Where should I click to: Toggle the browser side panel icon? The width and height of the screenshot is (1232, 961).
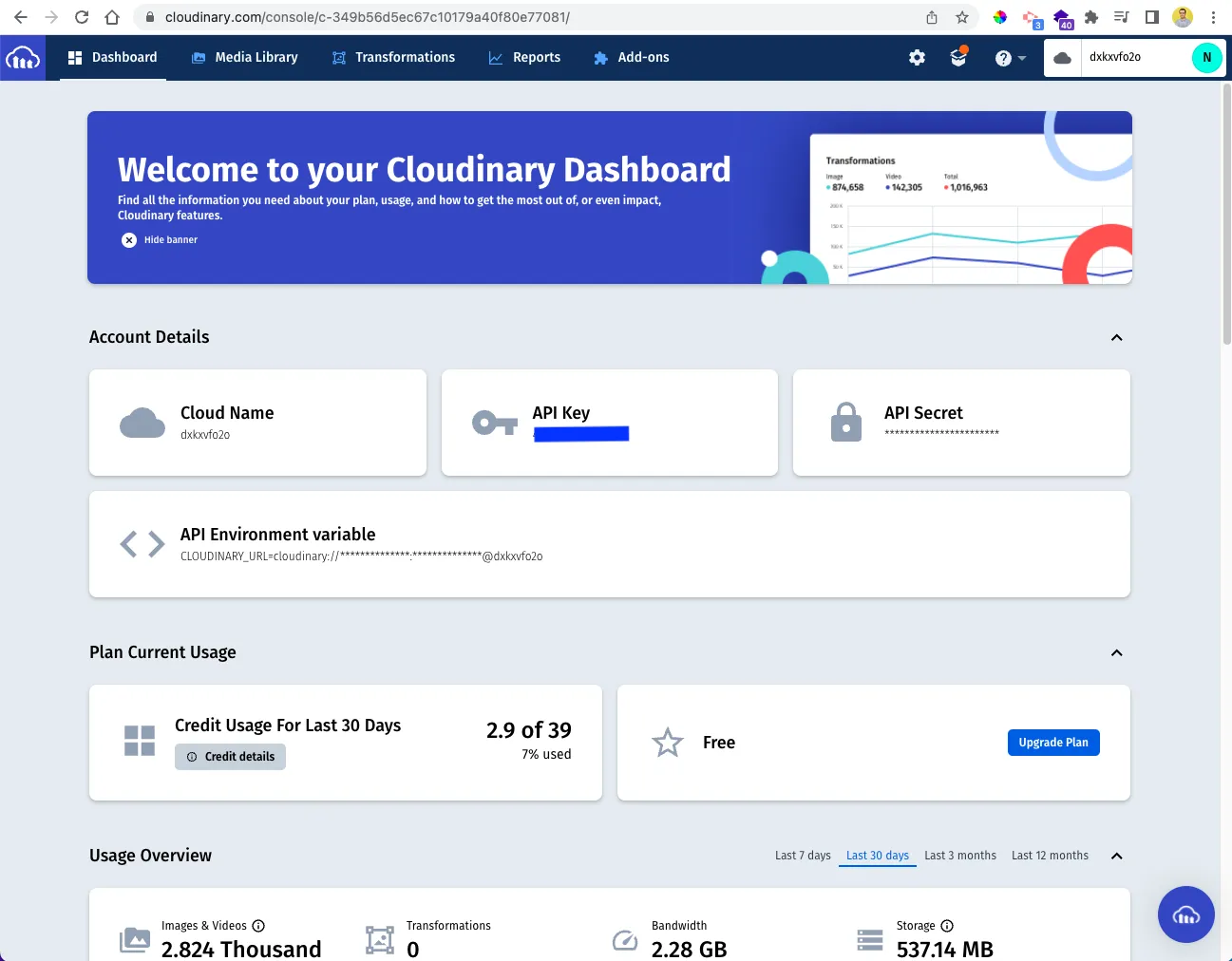pyautogui.click(x=1152, y=17)
